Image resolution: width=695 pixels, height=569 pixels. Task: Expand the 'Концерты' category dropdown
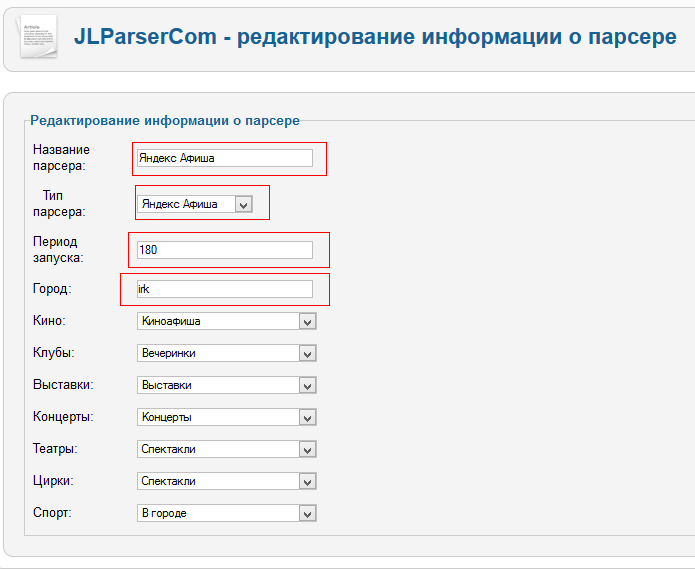226,417
